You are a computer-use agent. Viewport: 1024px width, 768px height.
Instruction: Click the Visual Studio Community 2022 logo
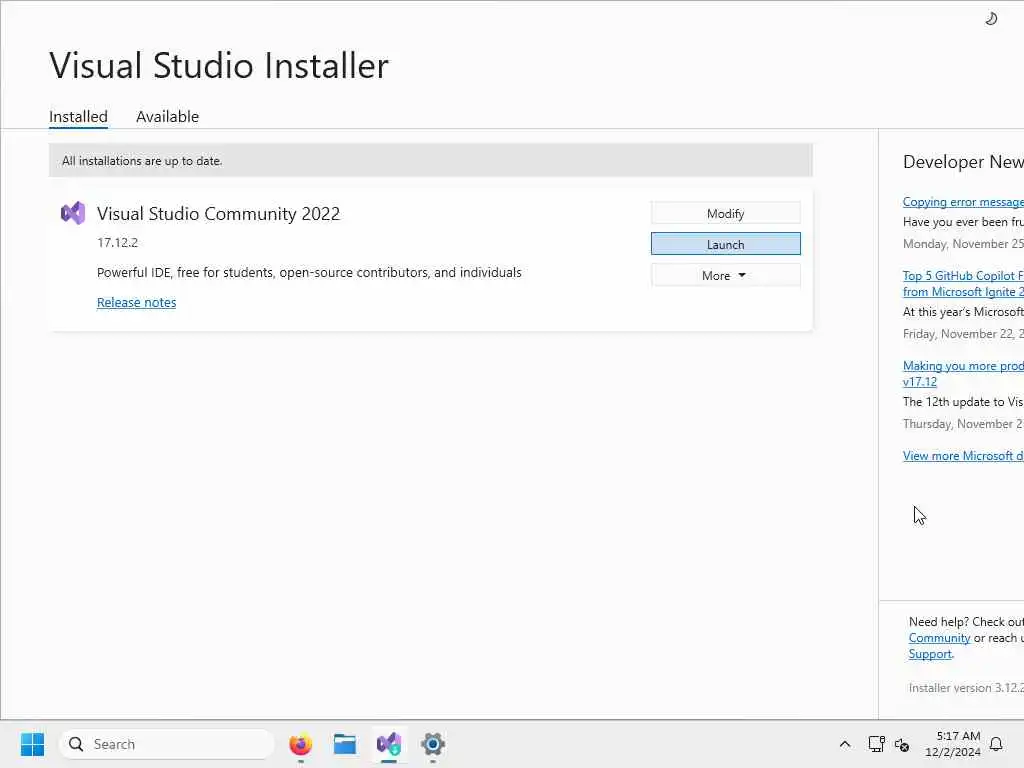pyautogui.click(x=73, y=213)
